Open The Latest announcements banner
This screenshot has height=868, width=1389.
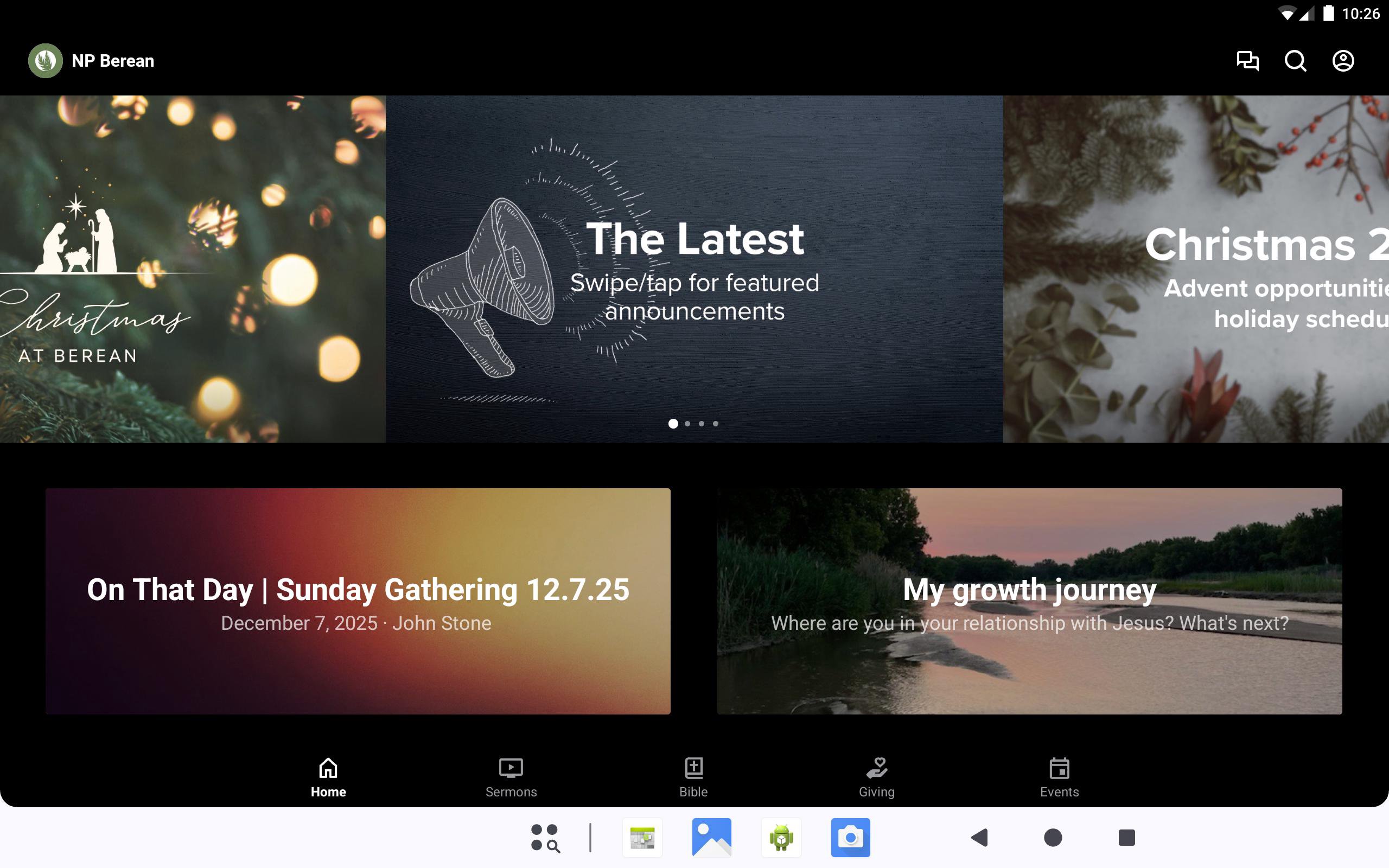(x=694, y=268)
